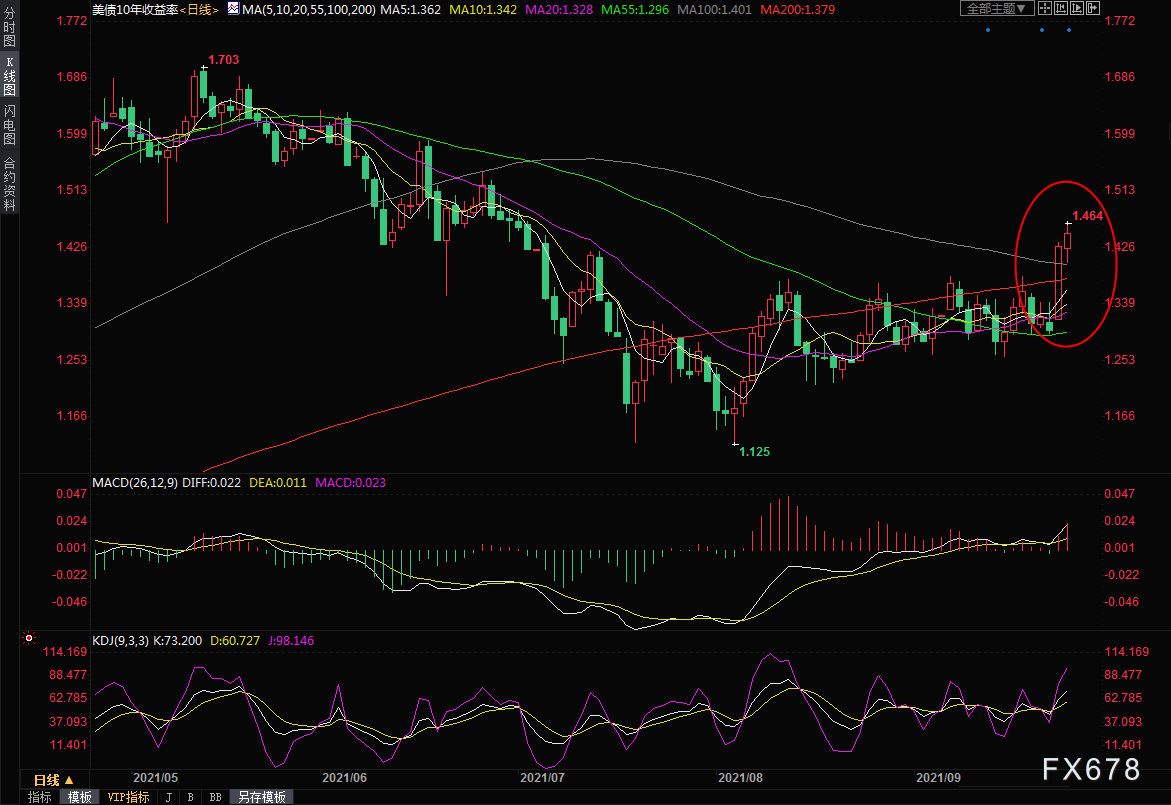Select the 模板 bottom tab

point(79,797)
